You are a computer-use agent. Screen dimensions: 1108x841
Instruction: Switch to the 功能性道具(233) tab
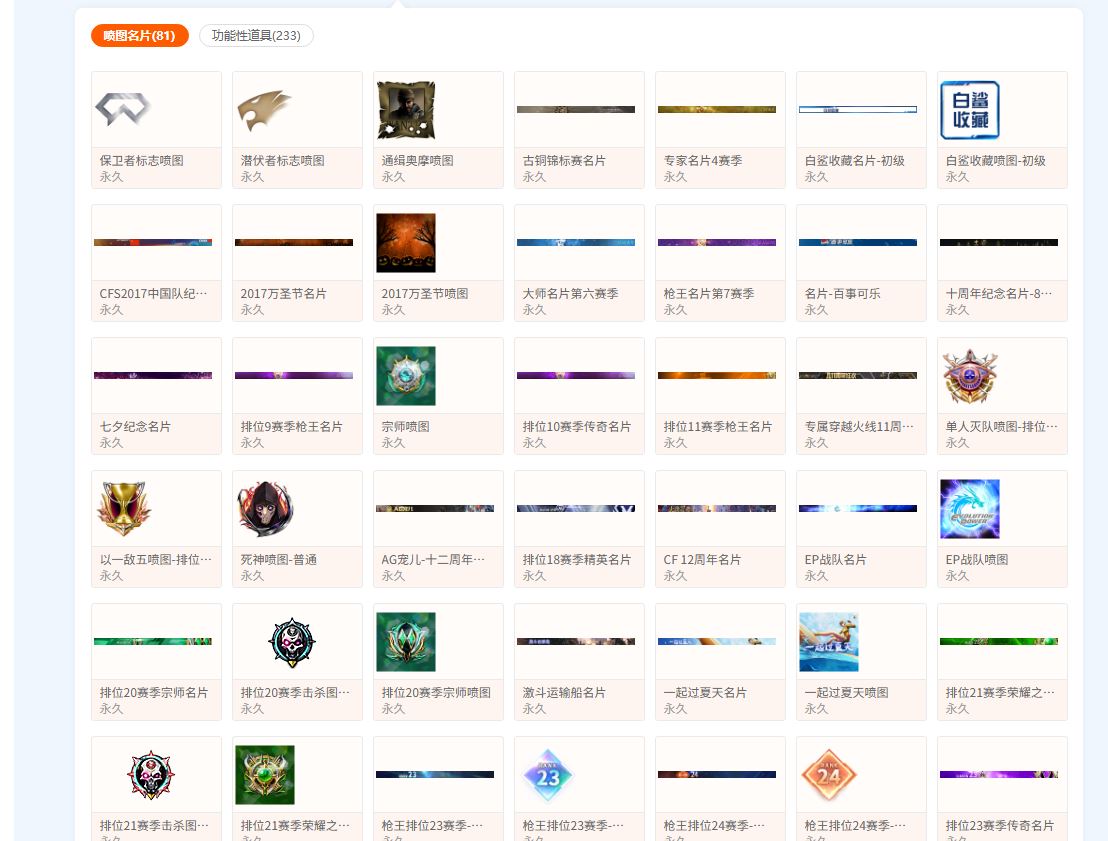pyautogui.click(x=256, y=36)
